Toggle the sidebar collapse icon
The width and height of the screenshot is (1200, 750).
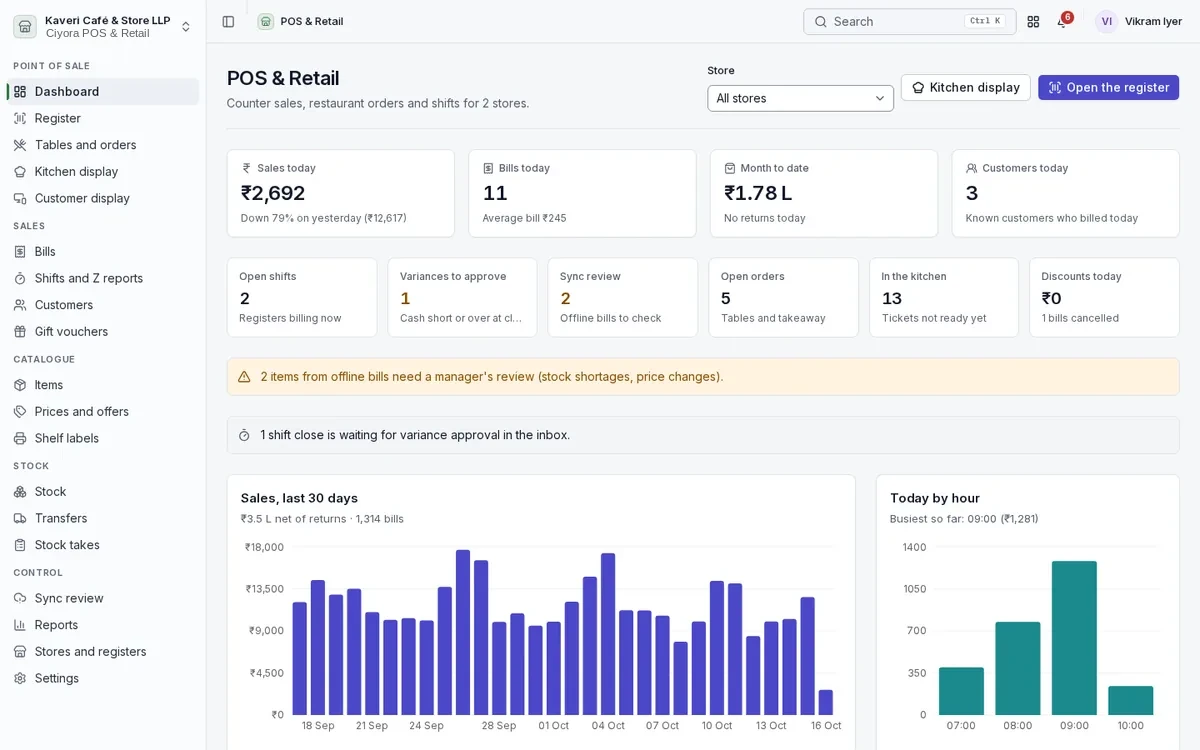(228, 21)
